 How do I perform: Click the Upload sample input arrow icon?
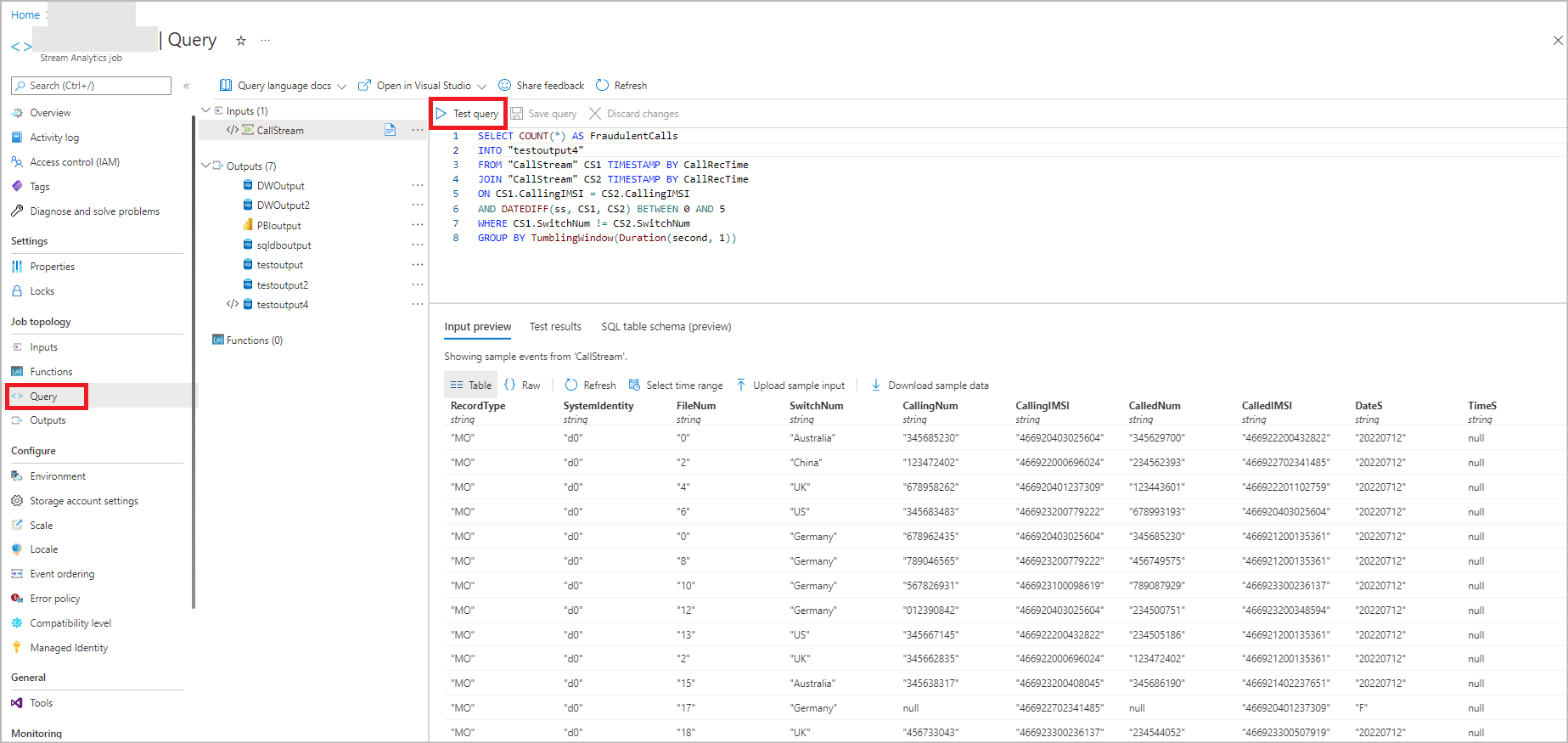click(x=741, y=386)
